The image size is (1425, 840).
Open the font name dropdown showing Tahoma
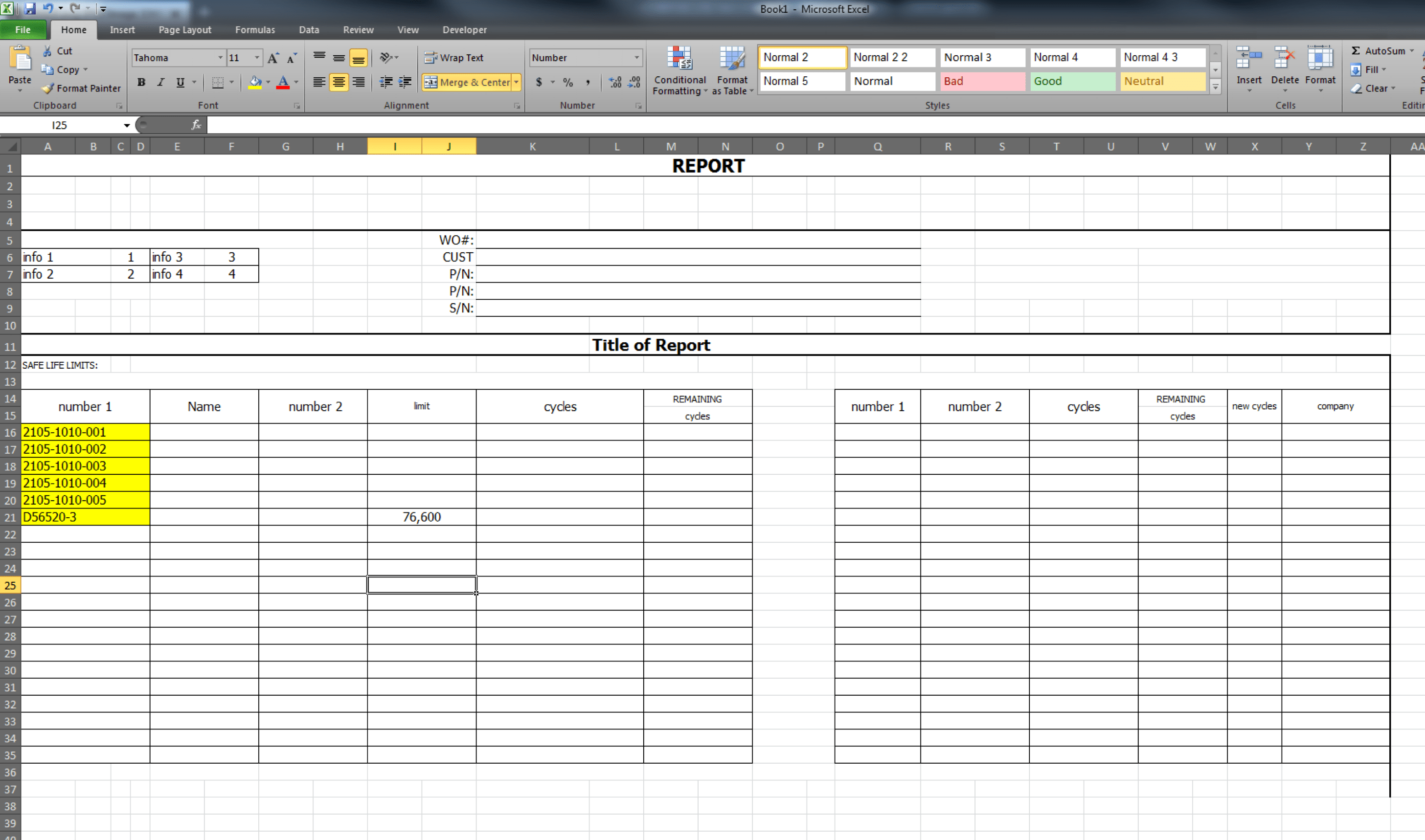coord(220,58)
